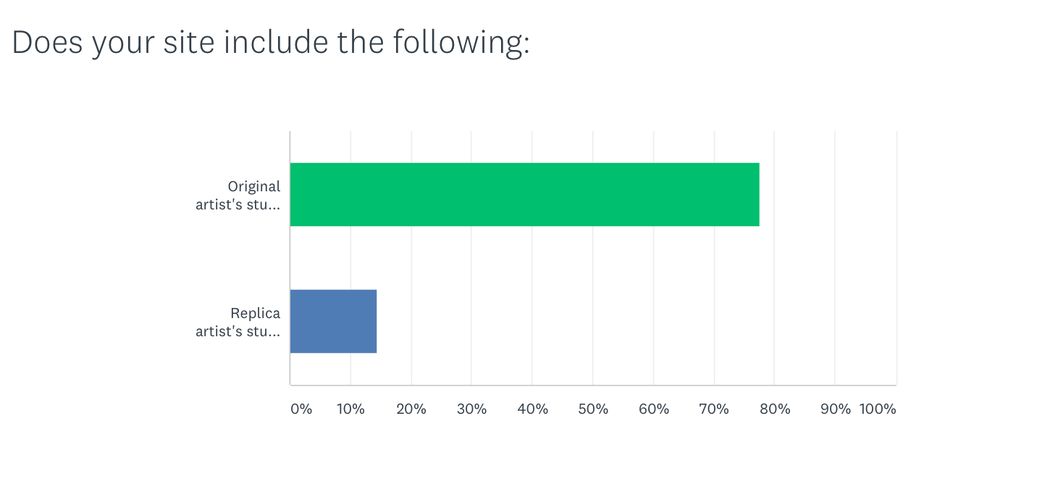The image size is (1050, 479).
Task: Click the 70% x-axis label
Action: pos(714,409)
